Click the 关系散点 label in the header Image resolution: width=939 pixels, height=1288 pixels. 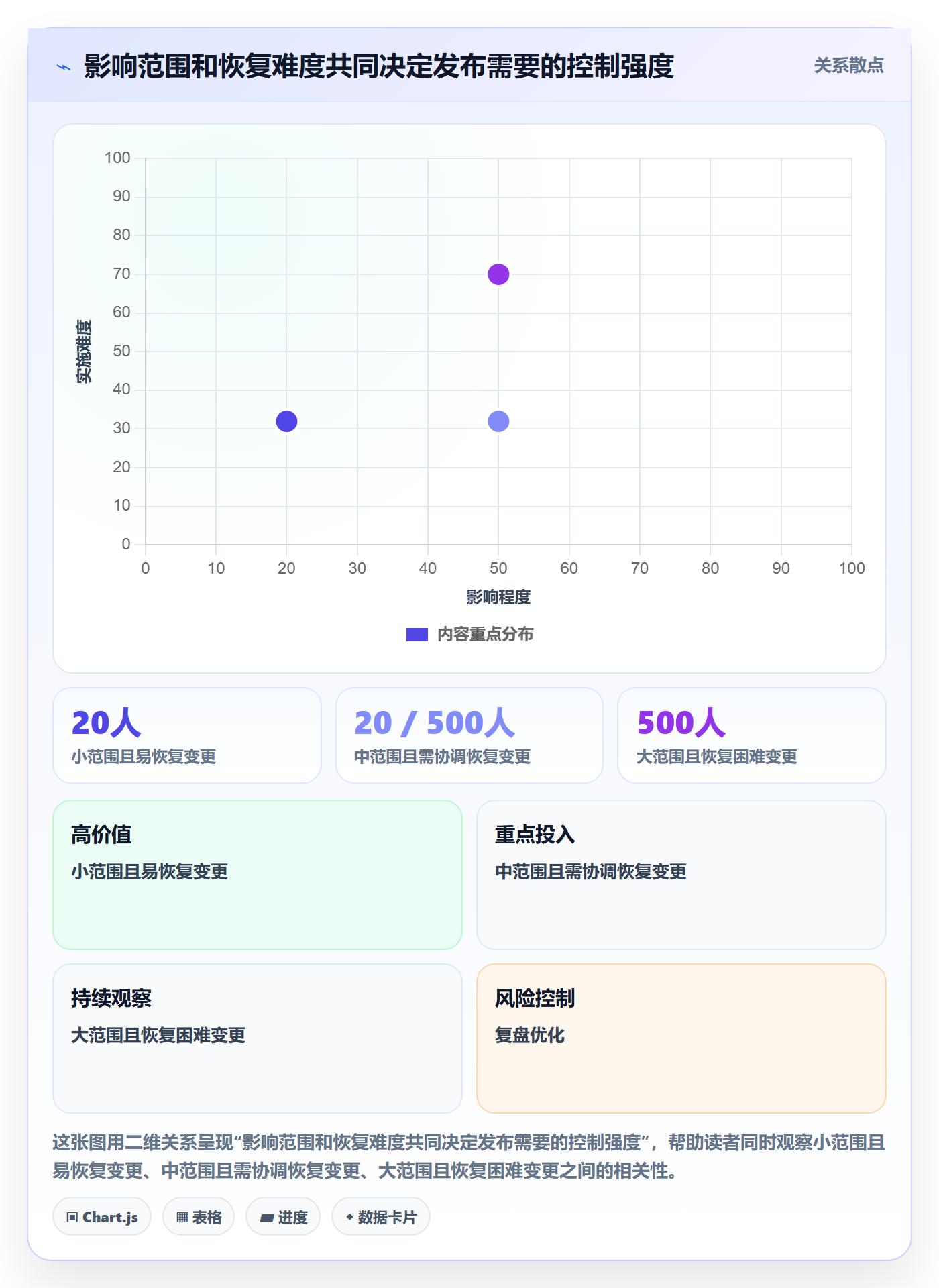pos(848,66)
